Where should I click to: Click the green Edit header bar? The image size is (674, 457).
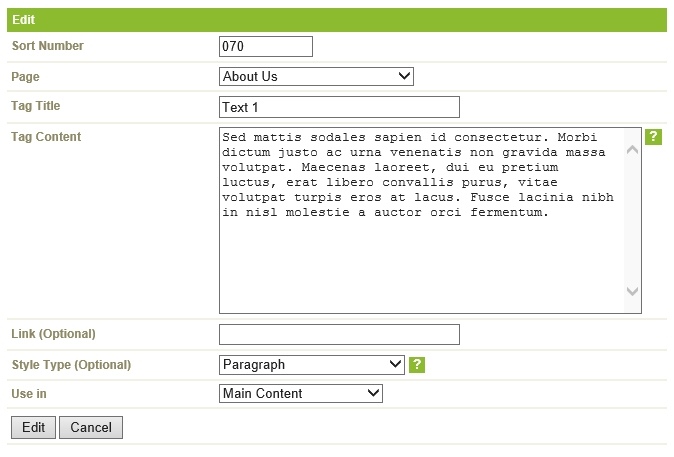(337, 20)
